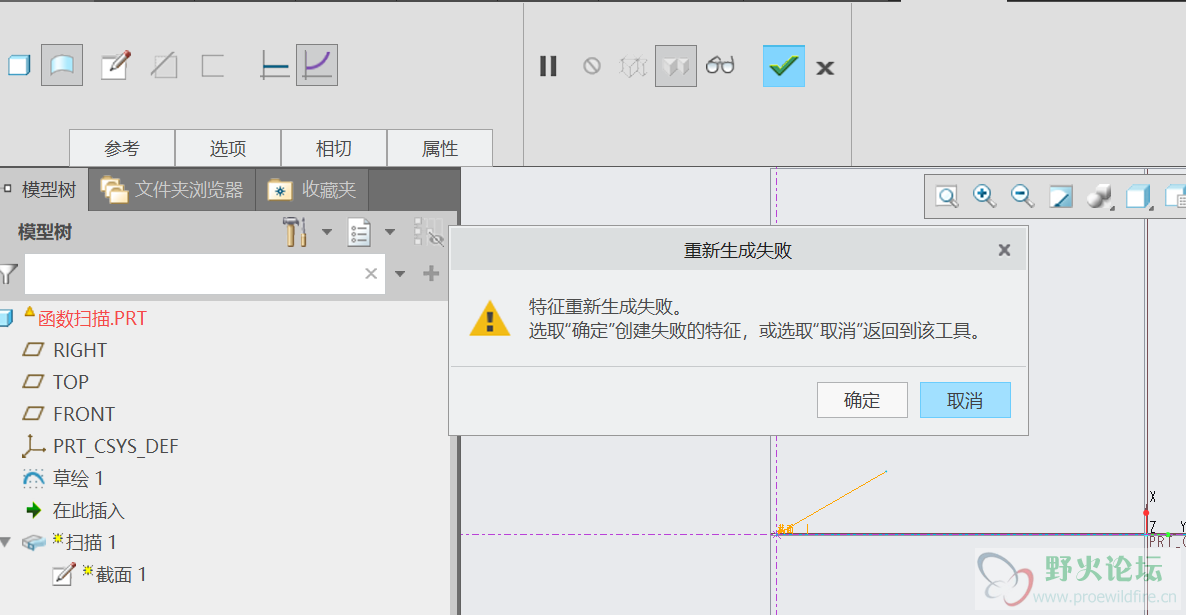Screen dimensions: 1186x615
Task: Select the sweep as solid icon
Action: pos(19,66)
